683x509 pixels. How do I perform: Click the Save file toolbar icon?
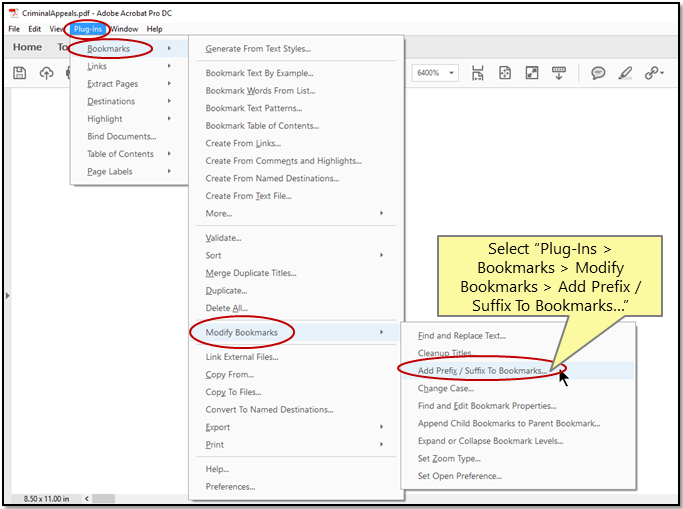tap(20, 73)
